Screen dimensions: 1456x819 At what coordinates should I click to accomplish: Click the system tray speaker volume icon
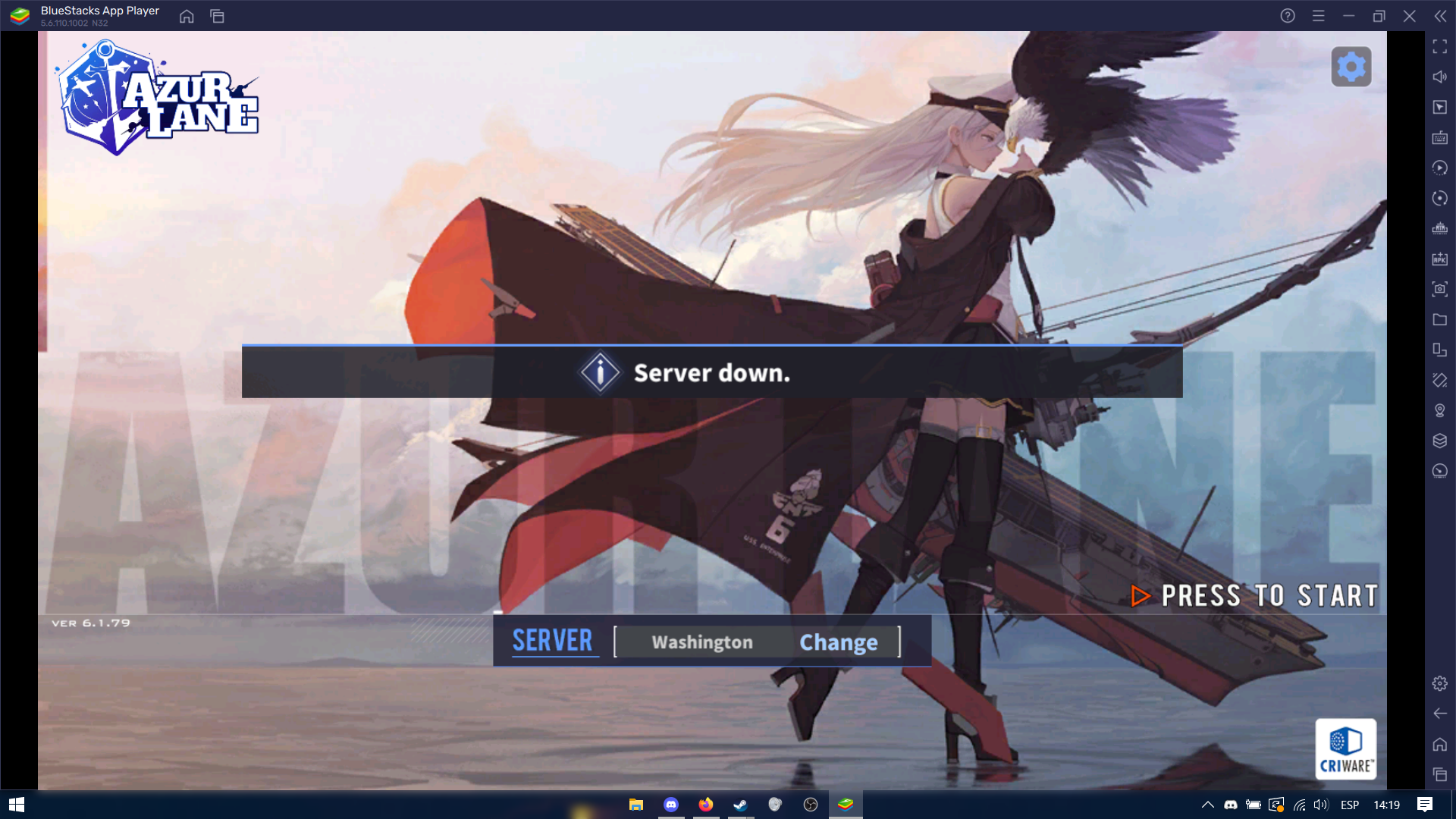pos(1321,805)
